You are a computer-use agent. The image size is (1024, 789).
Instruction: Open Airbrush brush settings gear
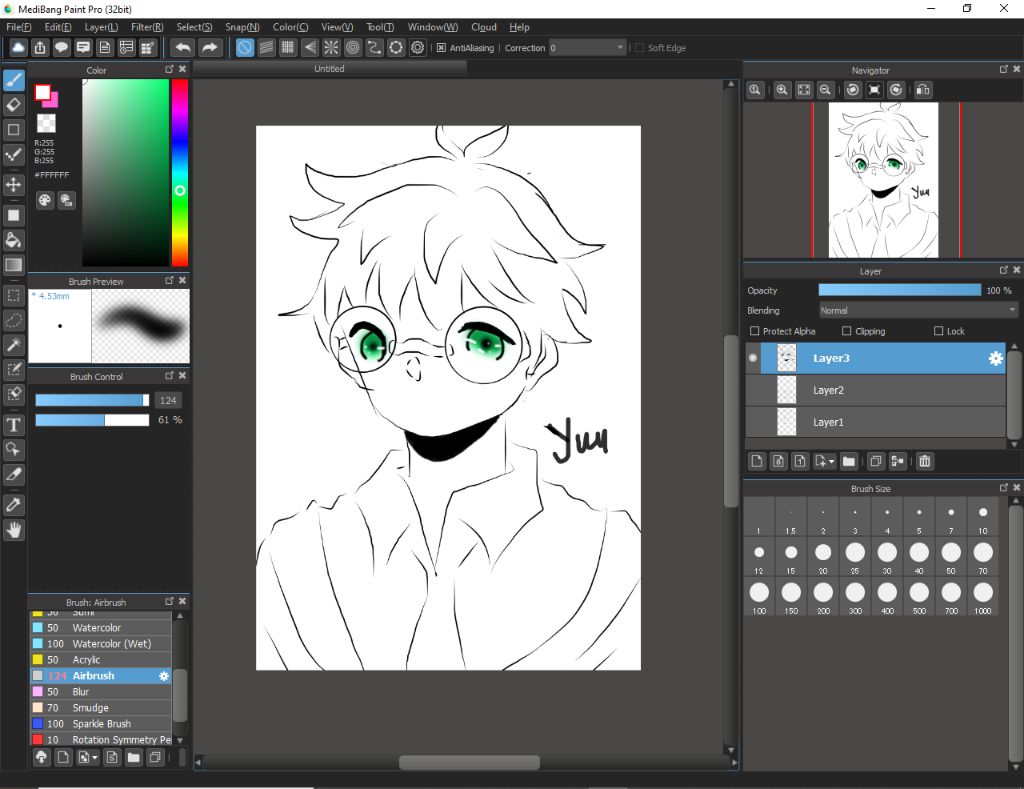coord(164,676)
